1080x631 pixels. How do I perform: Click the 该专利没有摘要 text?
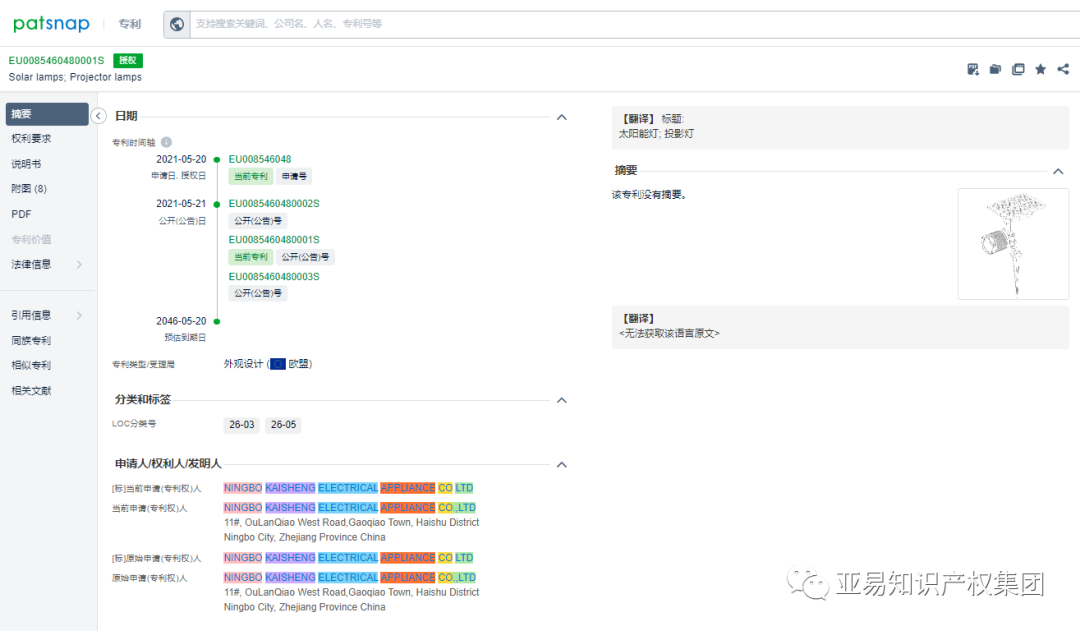click(x=649, y=194)
